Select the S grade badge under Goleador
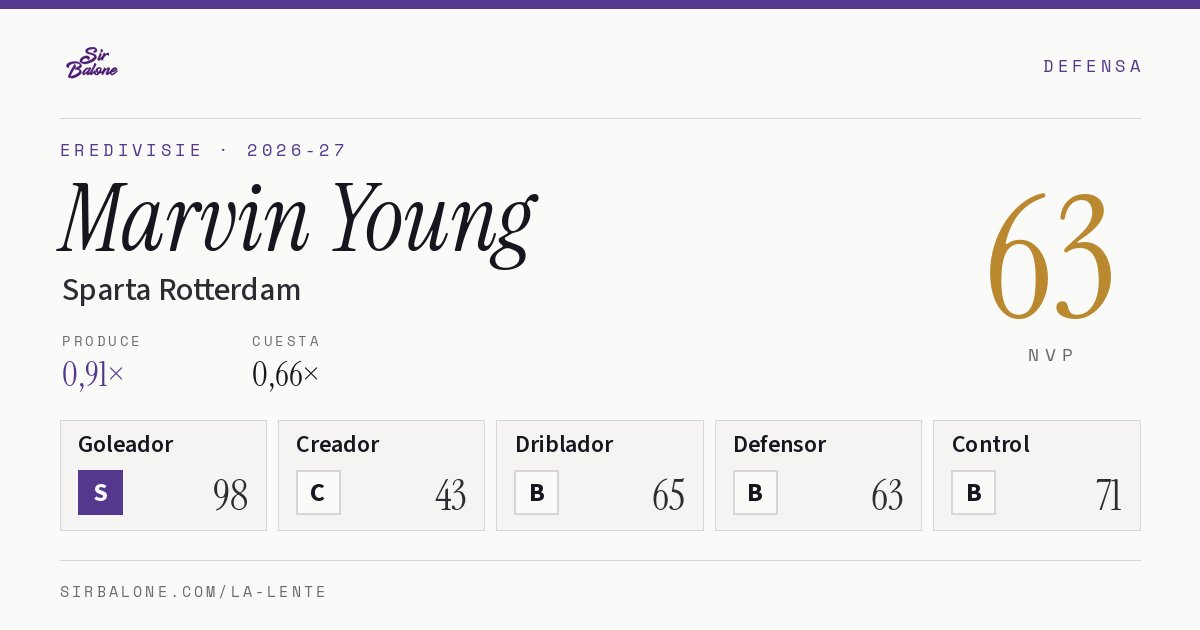Viewport: 1200px width, 630px height. click(100, 492)
